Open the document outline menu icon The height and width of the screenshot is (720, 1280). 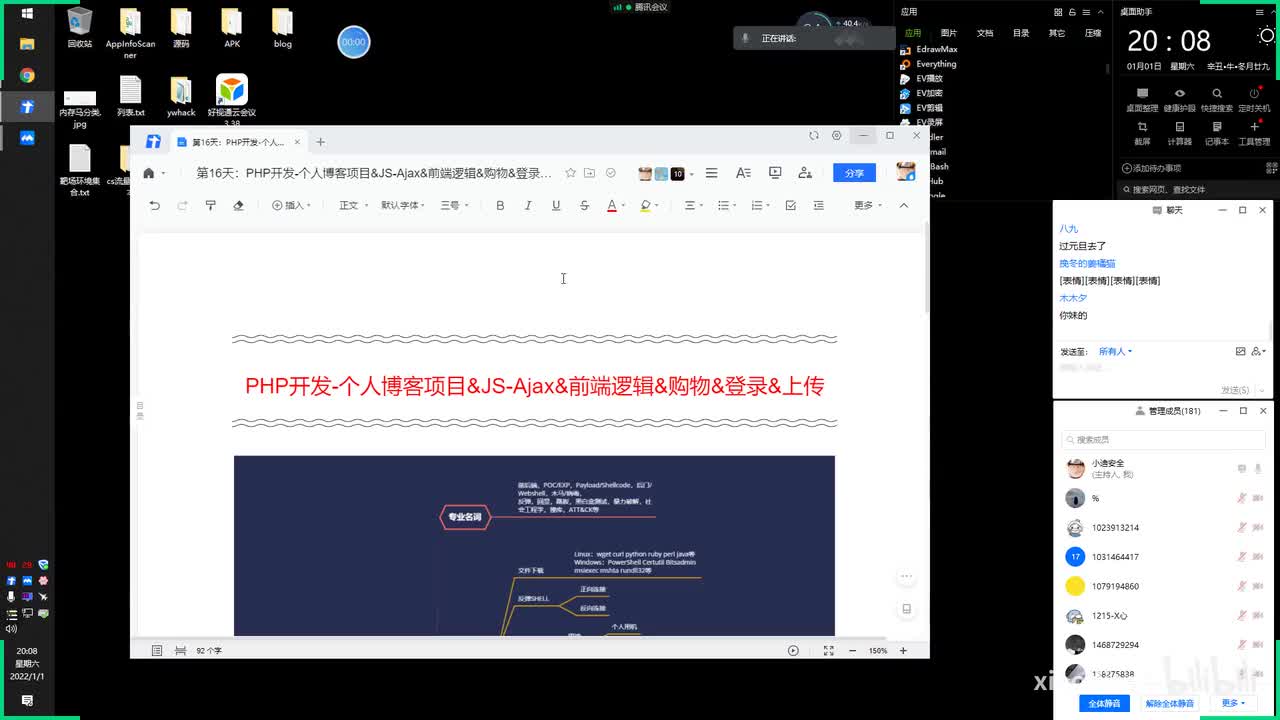(x=711, y=173)
